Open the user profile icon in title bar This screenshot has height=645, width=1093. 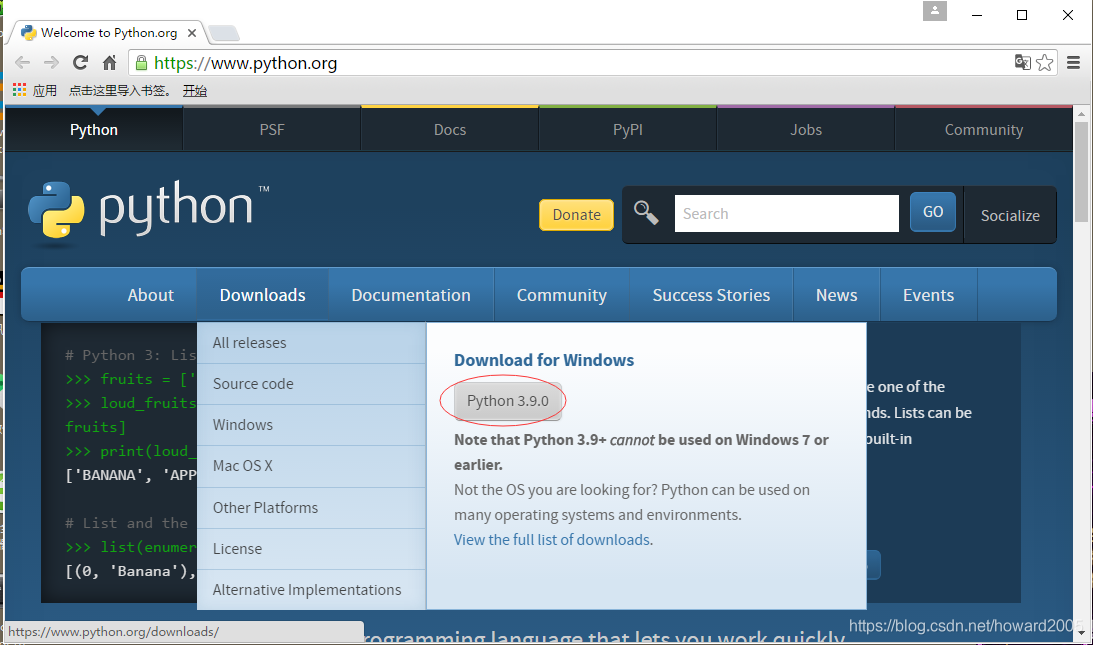coord(935,11)
